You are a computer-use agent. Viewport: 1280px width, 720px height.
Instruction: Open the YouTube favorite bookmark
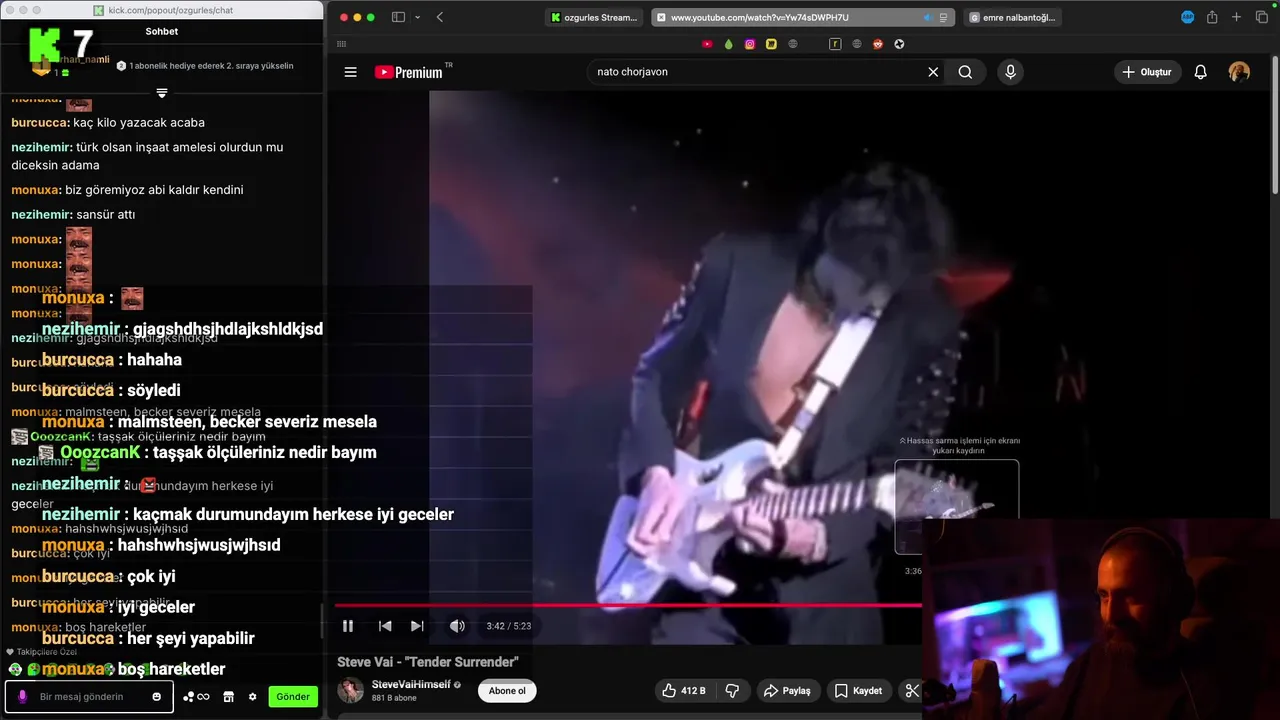coord(707,44)
